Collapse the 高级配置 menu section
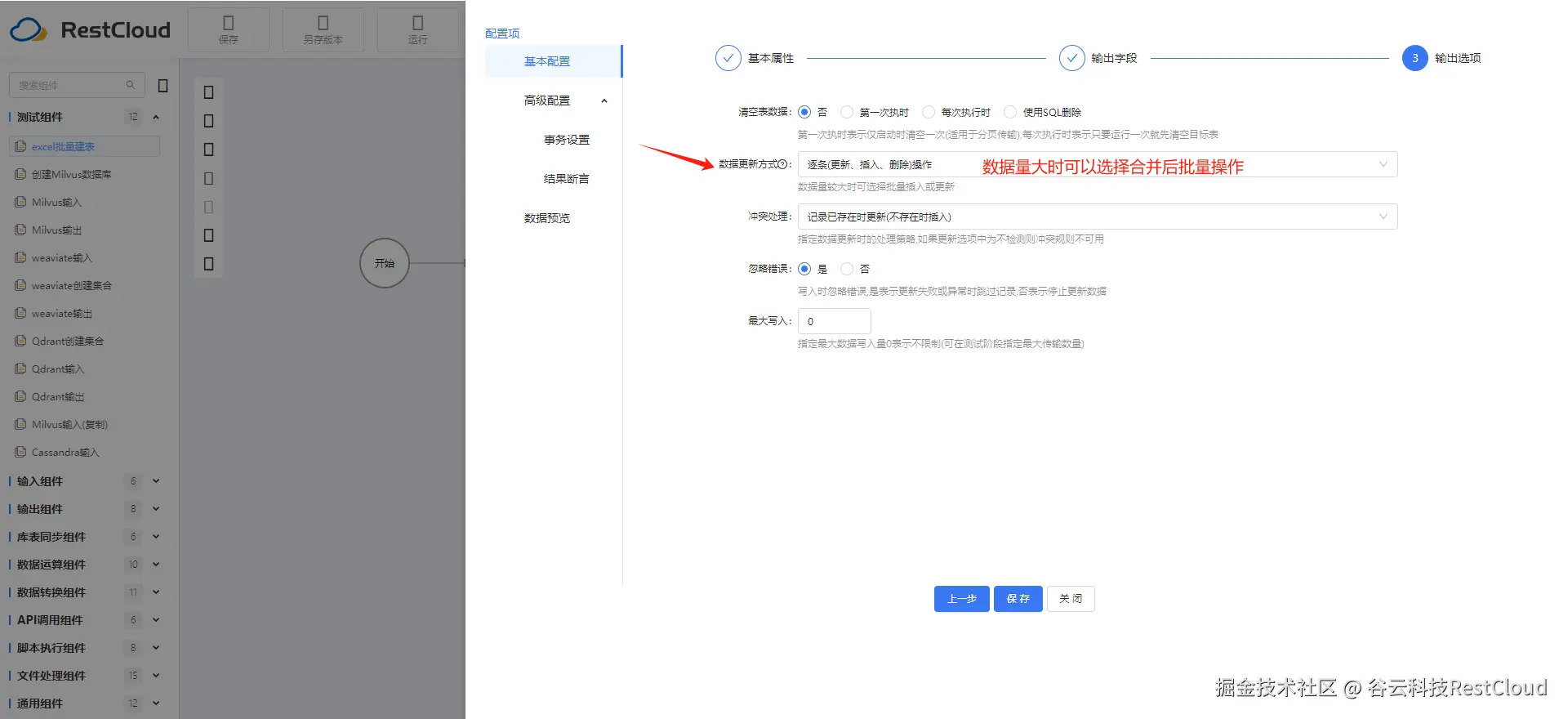The height and width of the screenshot is (719, 1568). [604, 101]
